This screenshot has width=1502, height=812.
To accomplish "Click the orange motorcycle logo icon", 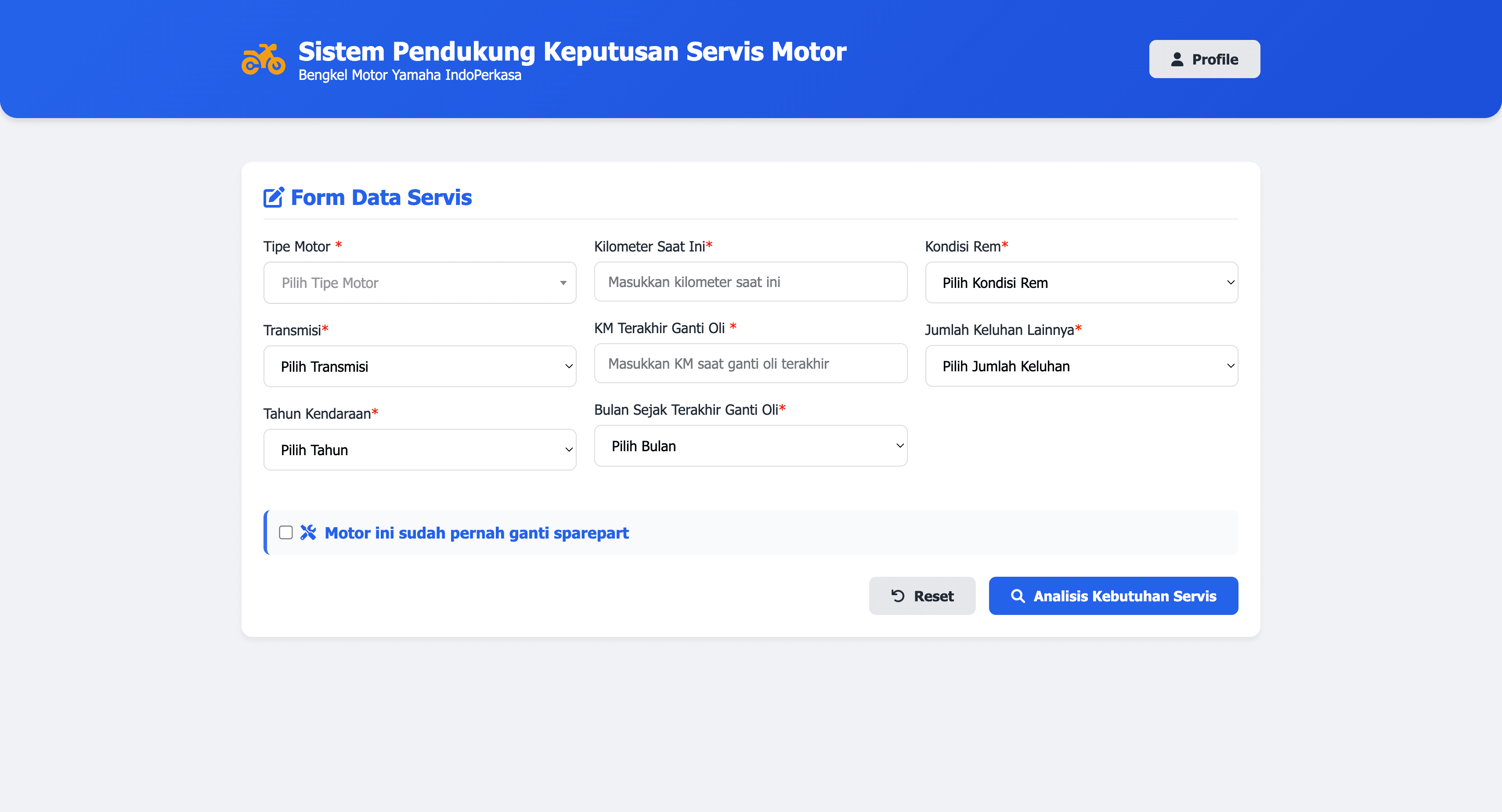I will (264, 59).
